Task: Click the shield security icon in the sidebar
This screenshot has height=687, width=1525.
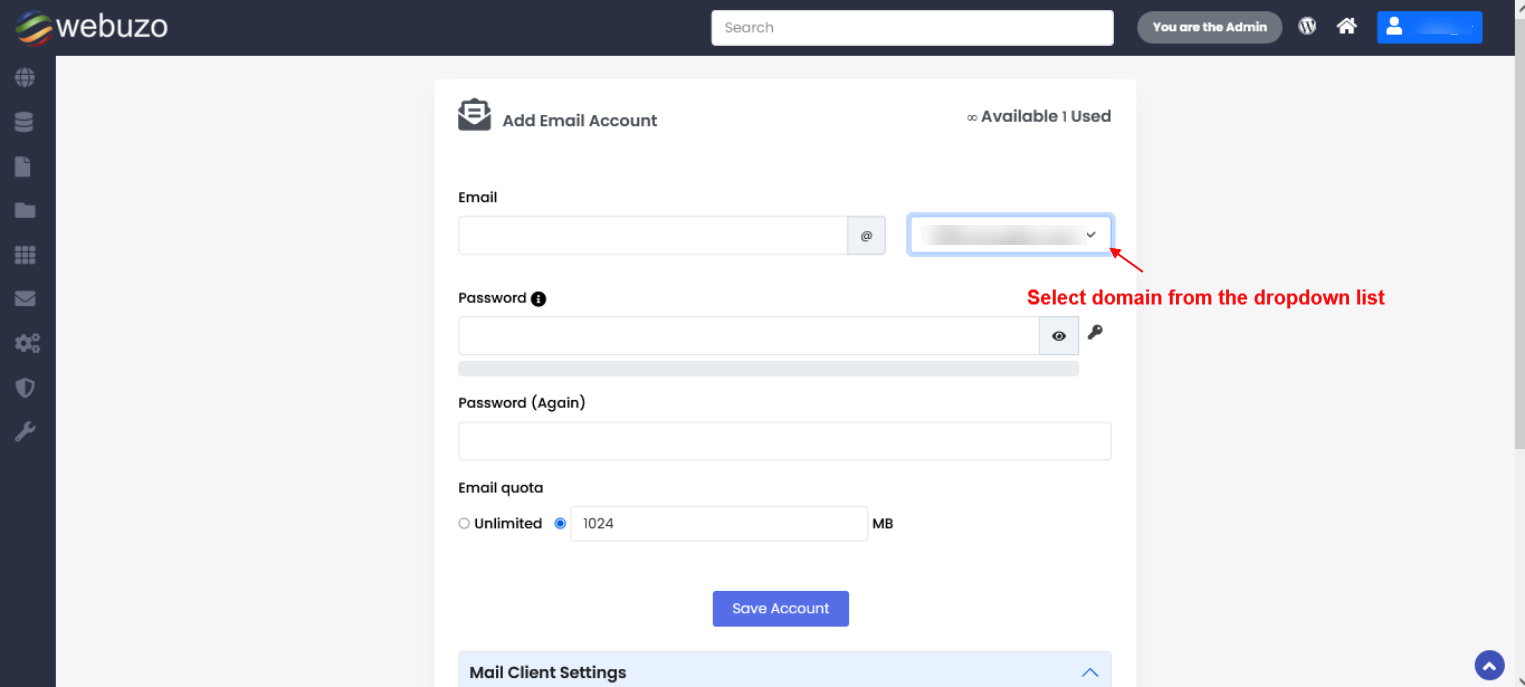Action: 25,387
